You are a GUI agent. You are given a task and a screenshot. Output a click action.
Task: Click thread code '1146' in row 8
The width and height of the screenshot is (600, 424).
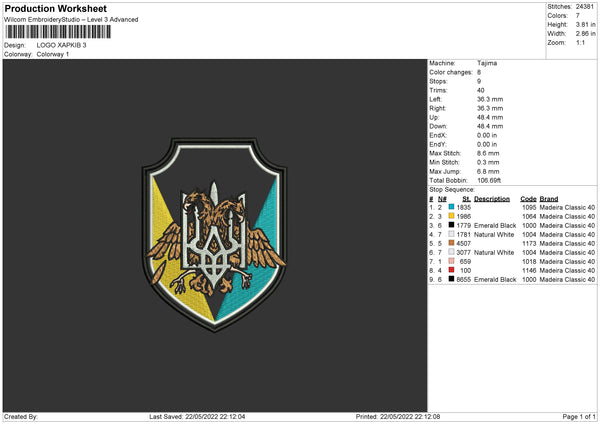[x=529, y=270]
